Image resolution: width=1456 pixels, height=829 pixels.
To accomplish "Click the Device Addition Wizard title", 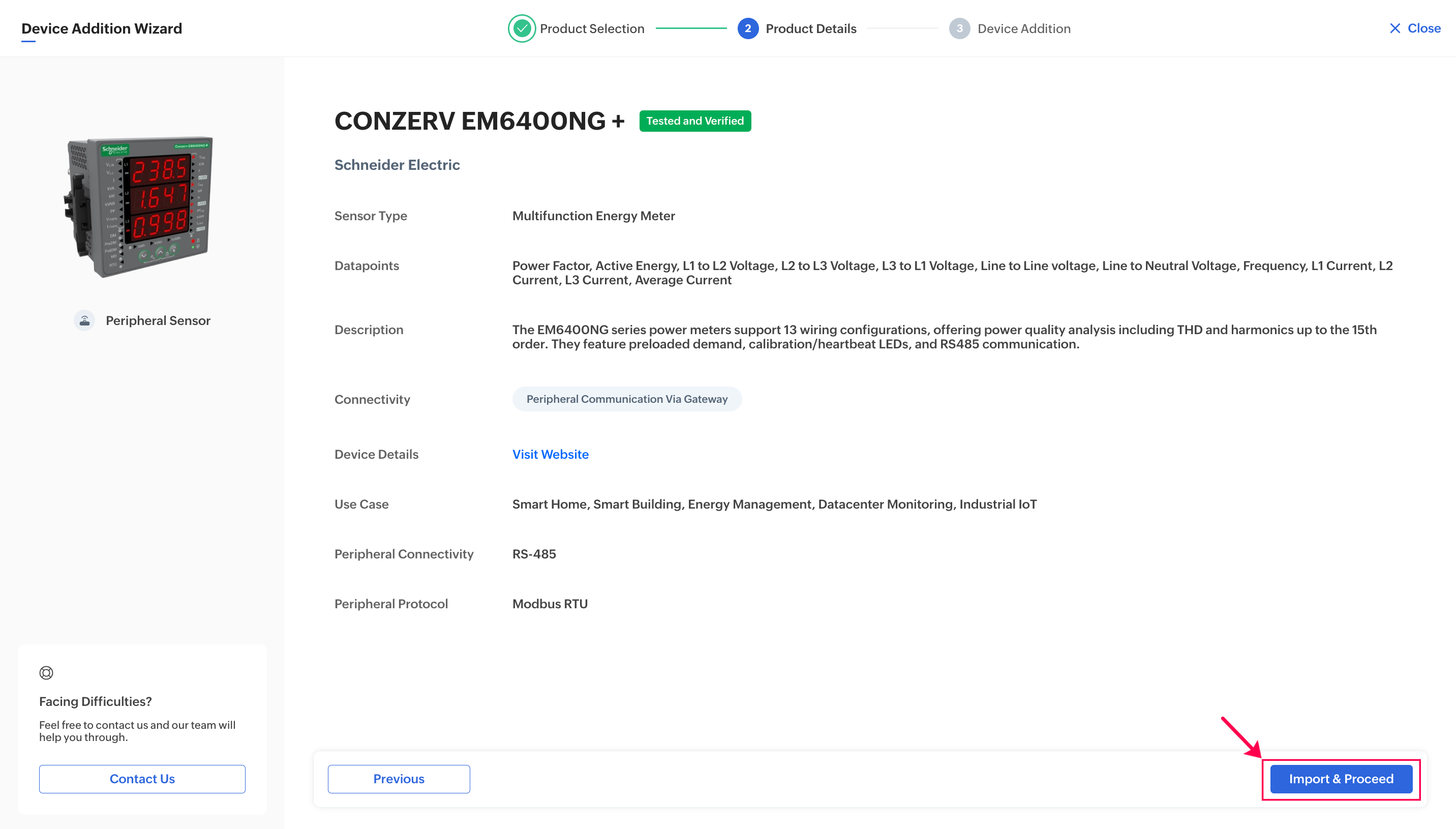I will 101,28.
